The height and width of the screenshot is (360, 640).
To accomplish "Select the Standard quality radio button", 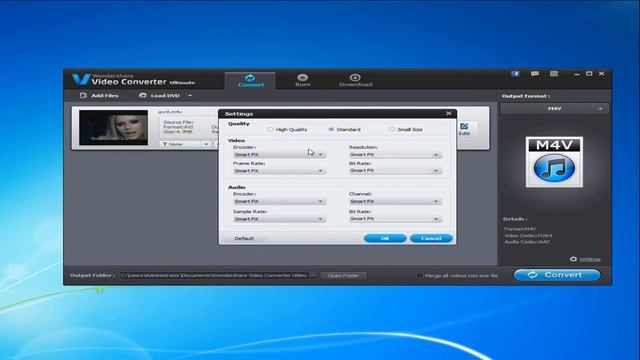I will pos(331,129).
